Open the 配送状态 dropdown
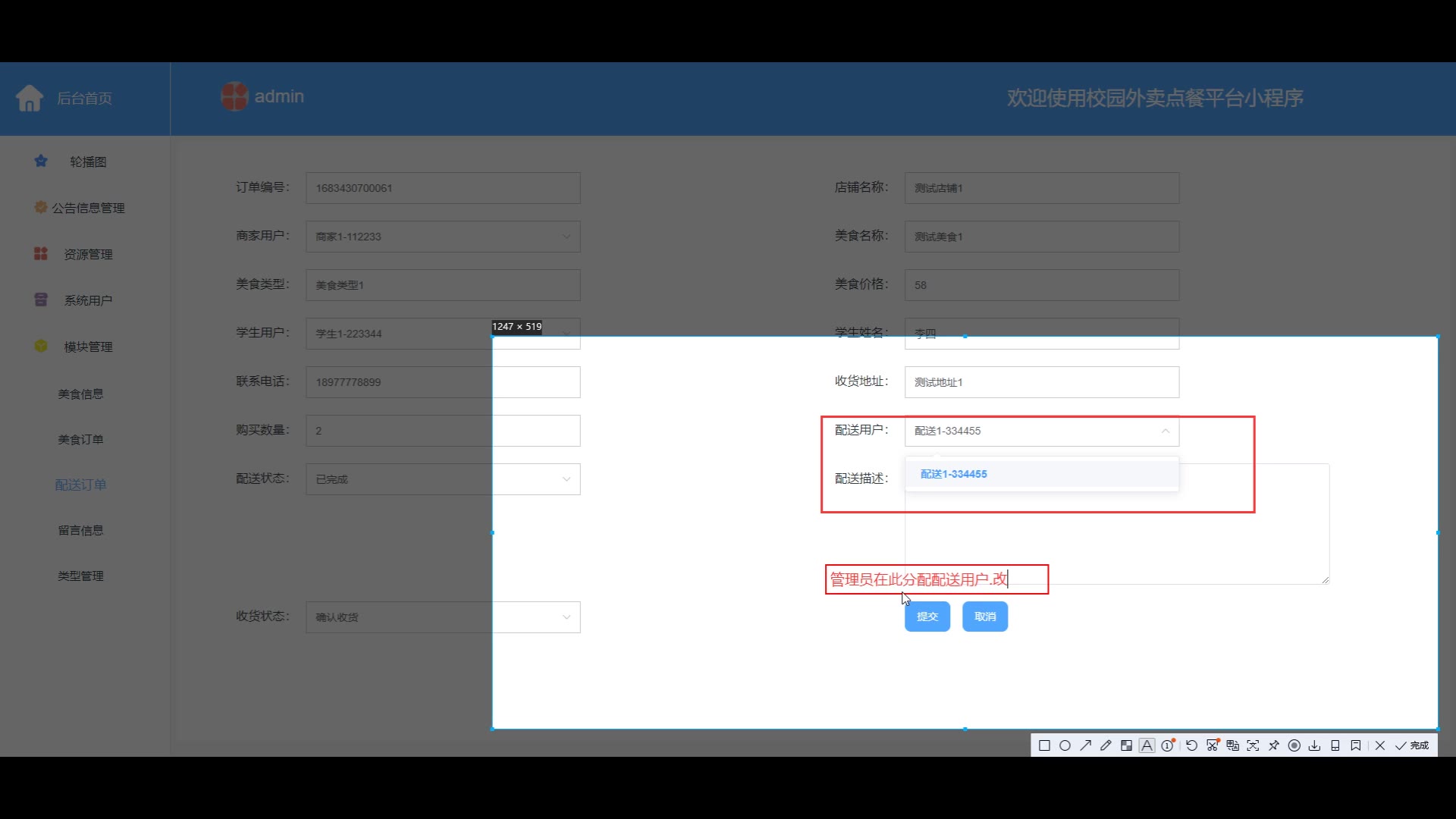1456x819 pixels. [443, 479]
